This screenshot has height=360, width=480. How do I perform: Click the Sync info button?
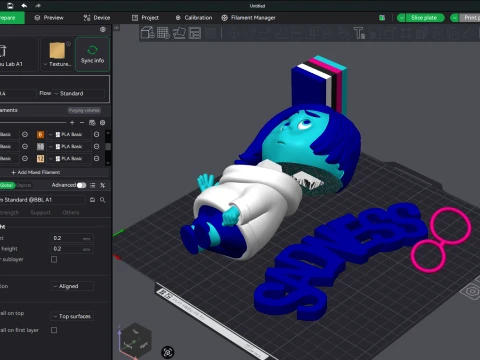92,54
